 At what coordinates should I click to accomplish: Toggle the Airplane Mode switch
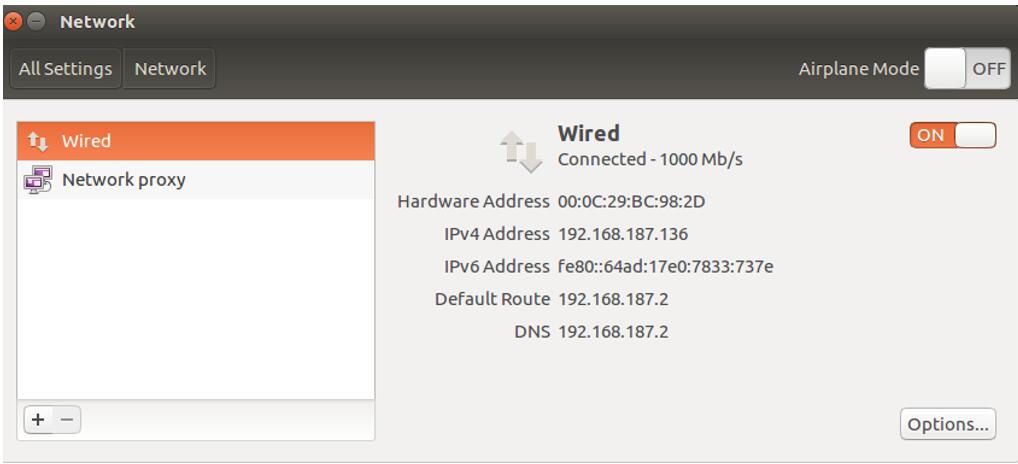[966, 69]
